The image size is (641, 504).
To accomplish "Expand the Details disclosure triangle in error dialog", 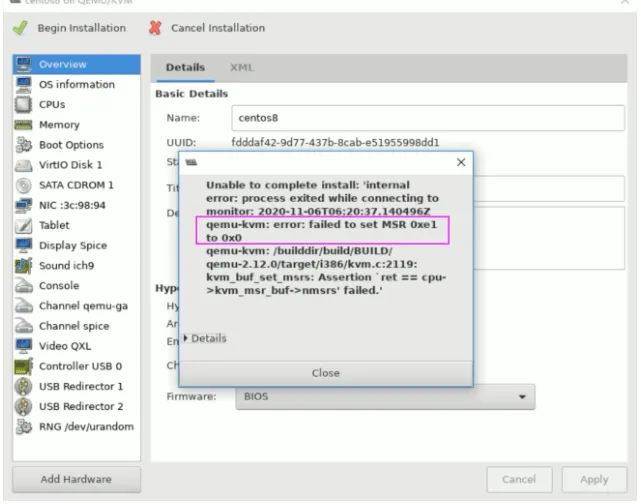I will pyautogui.click(x=186, y=338).
